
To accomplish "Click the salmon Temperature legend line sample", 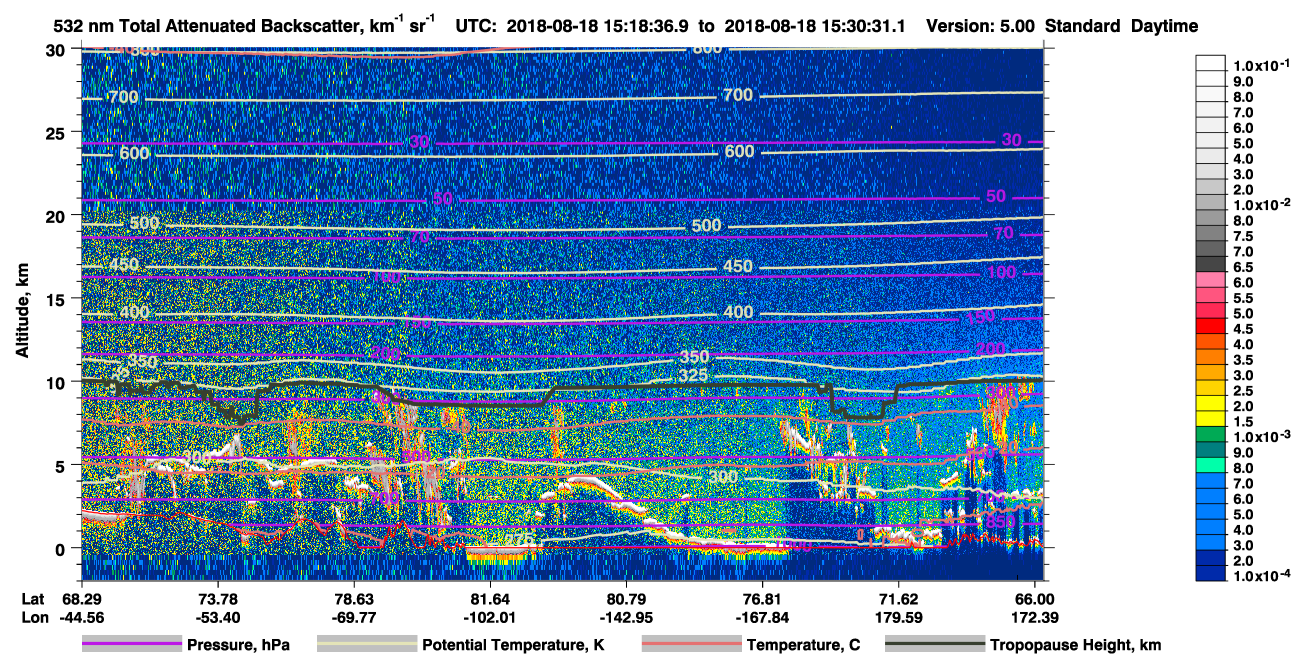I will pos(691,645).
